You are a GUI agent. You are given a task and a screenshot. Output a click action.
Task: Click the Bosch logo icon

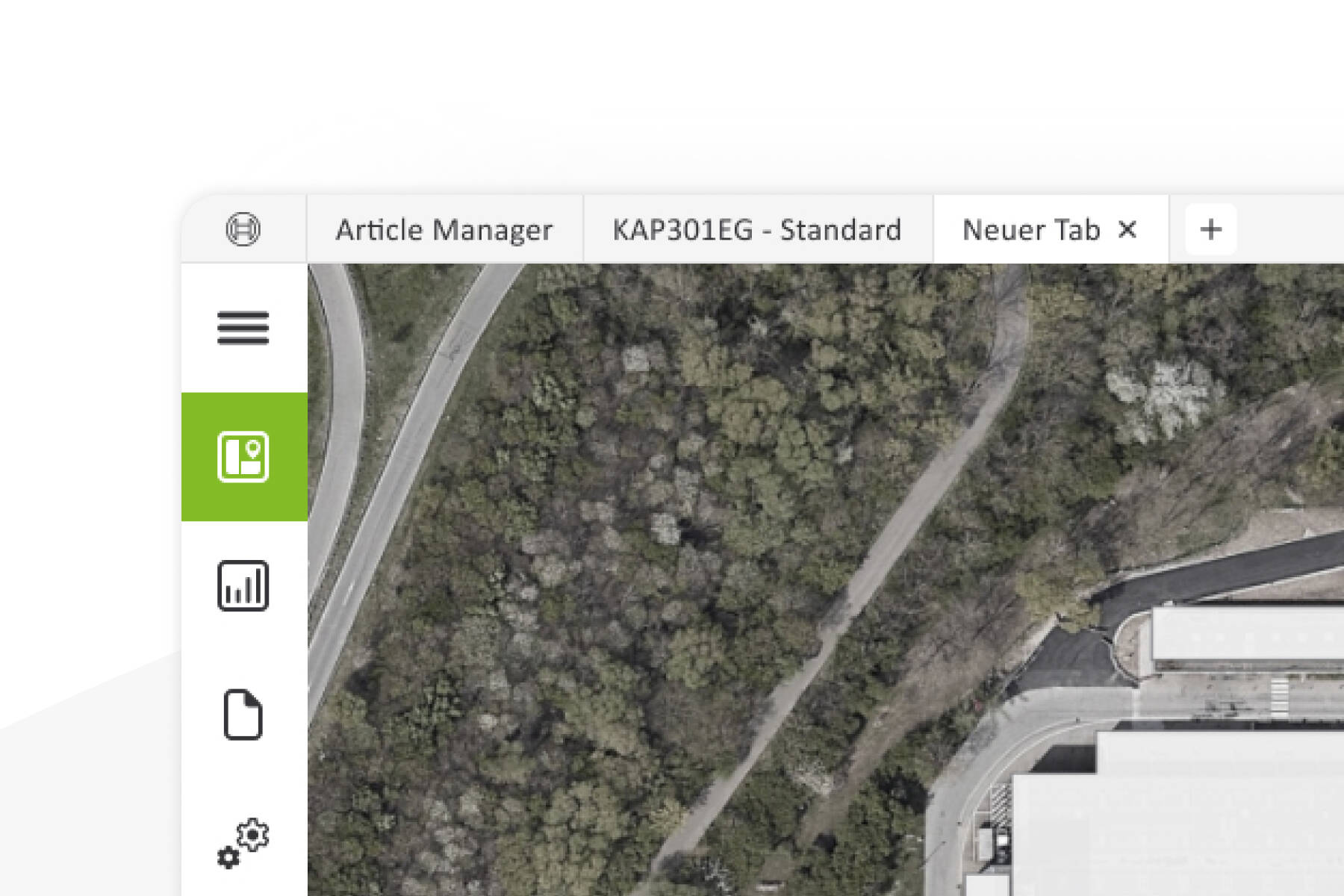(243, 229)
